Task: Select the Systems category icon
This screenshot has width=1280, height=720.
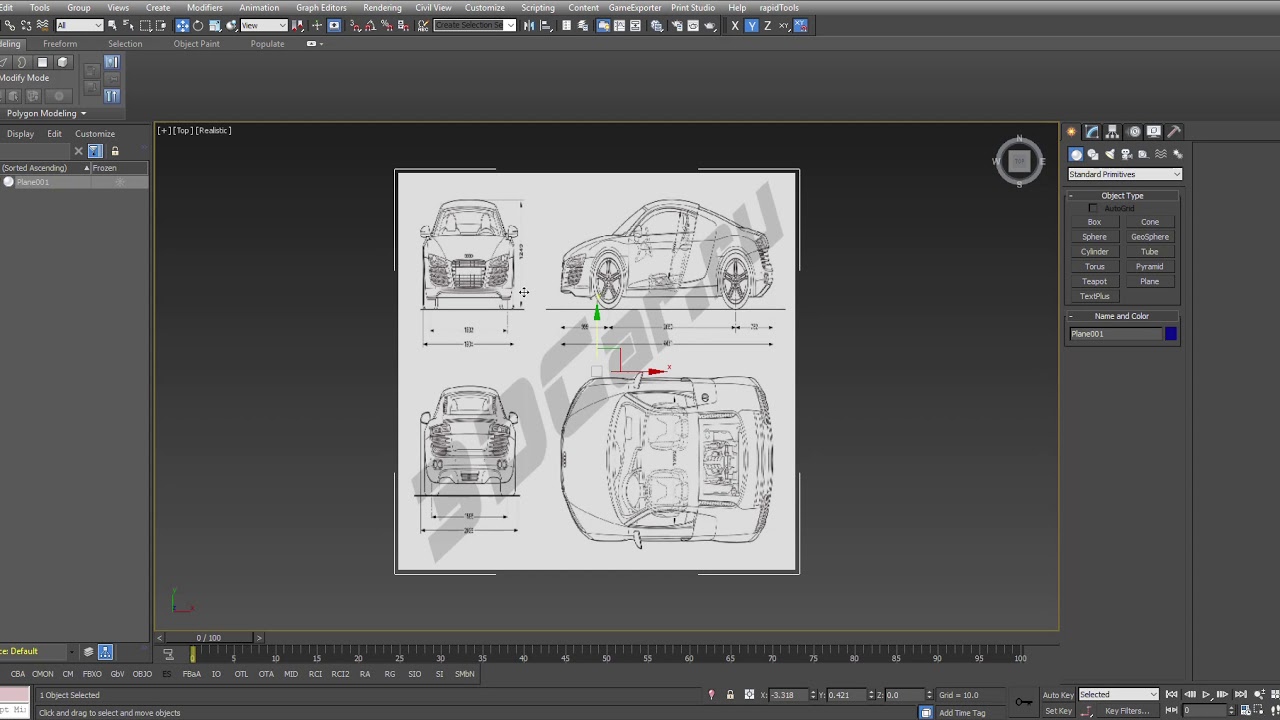Action: point(1177,154)
